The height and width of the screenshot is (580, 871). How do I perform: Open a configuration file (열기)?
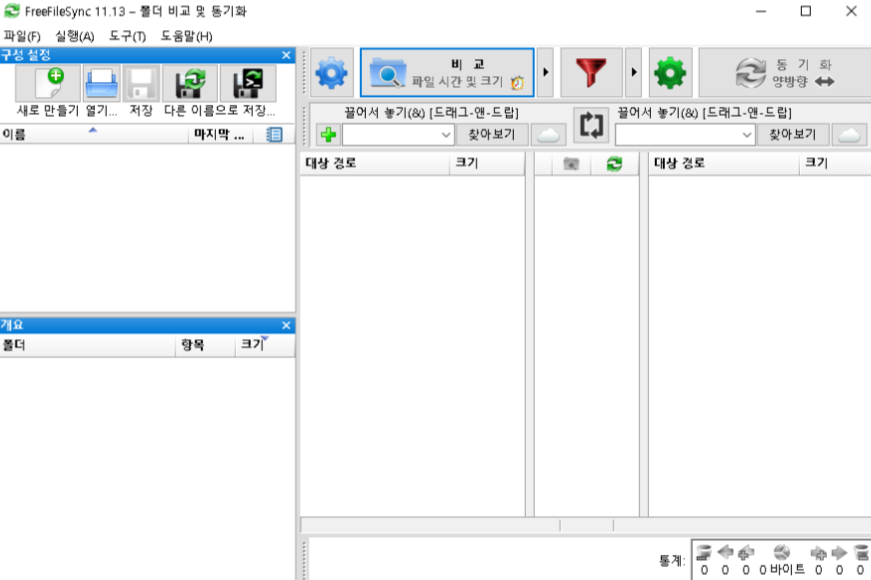tap(102, 84)
